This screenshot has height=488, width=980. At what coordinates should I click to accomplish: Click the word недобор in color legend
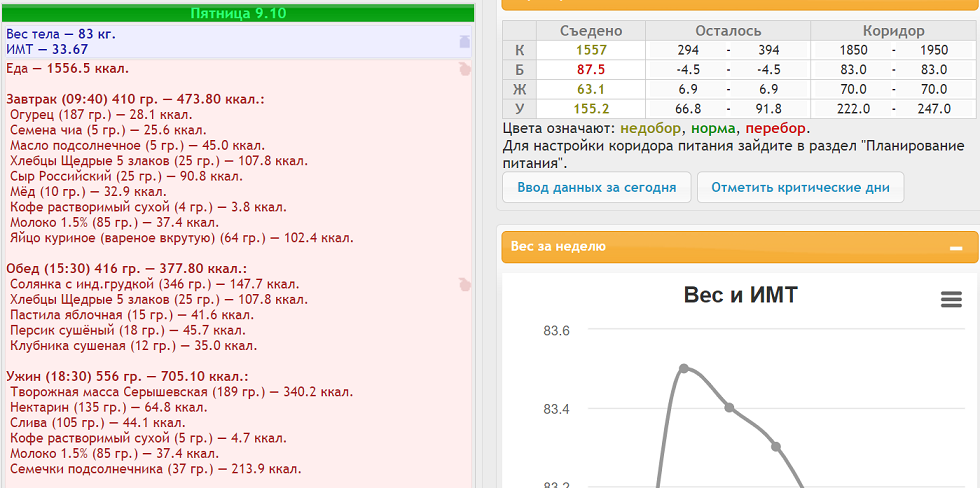(x=651, y=129)
